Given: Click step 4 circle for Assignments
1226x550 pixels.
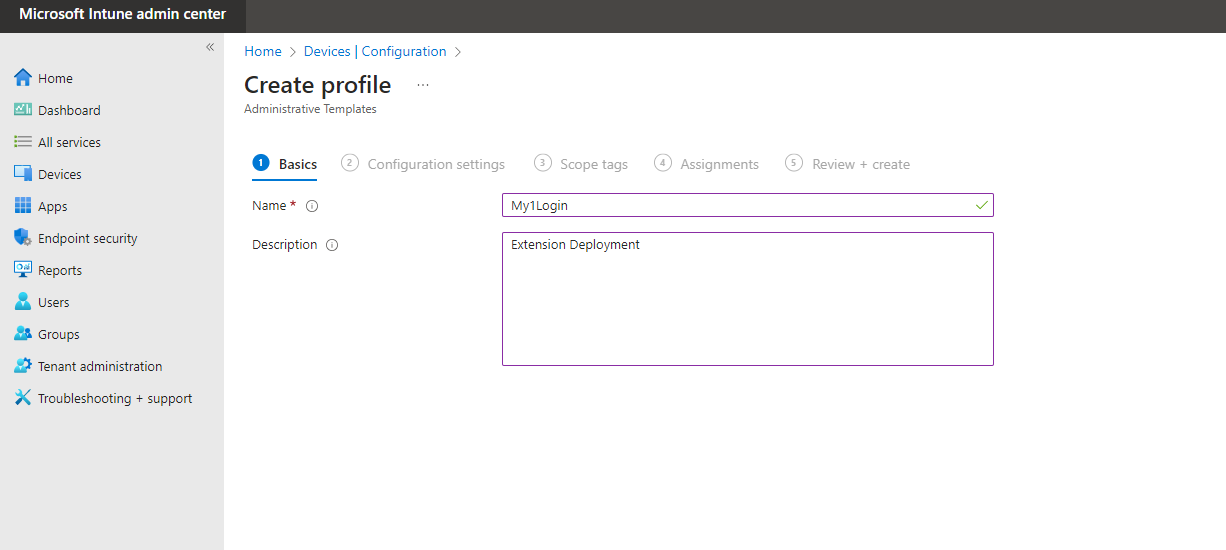Looking at the screenshot, I should click(x=663, y=163).
